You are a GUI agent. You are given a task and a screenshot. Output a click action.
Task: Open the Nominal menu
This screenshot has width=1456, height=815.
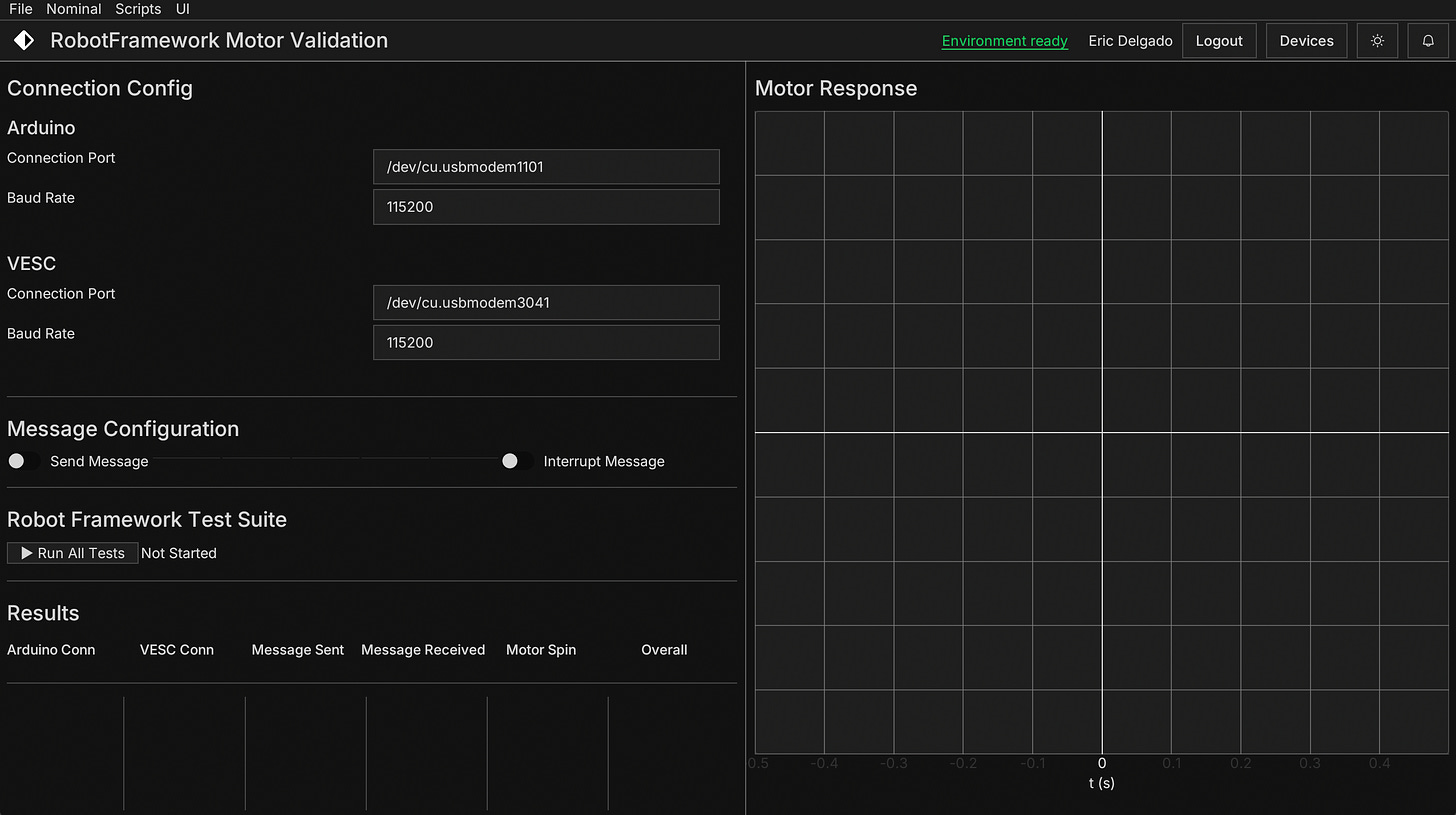74,9
